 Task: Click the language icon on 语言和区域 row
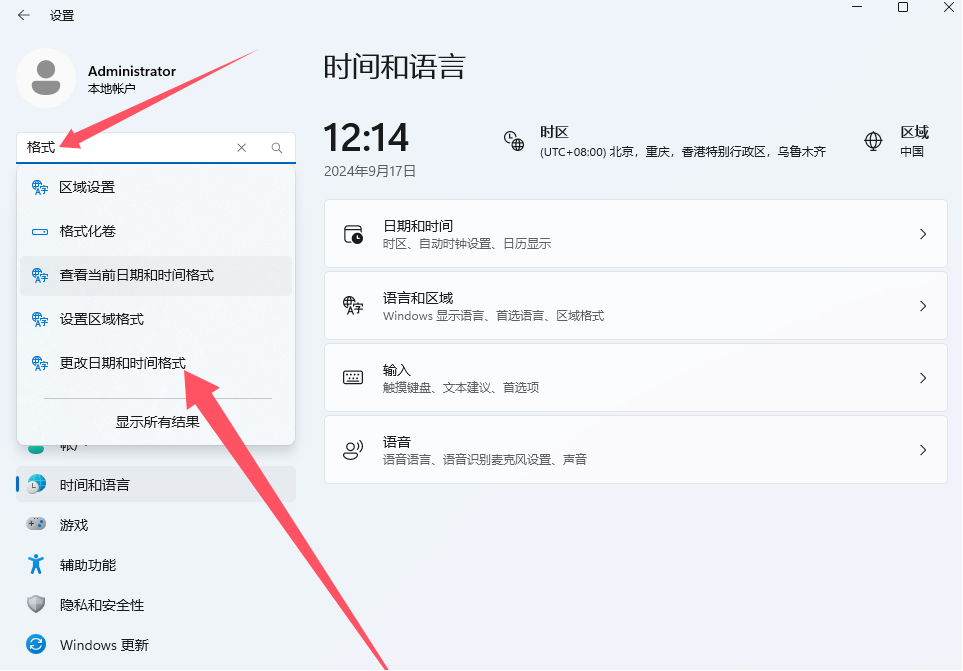(352, 305)
